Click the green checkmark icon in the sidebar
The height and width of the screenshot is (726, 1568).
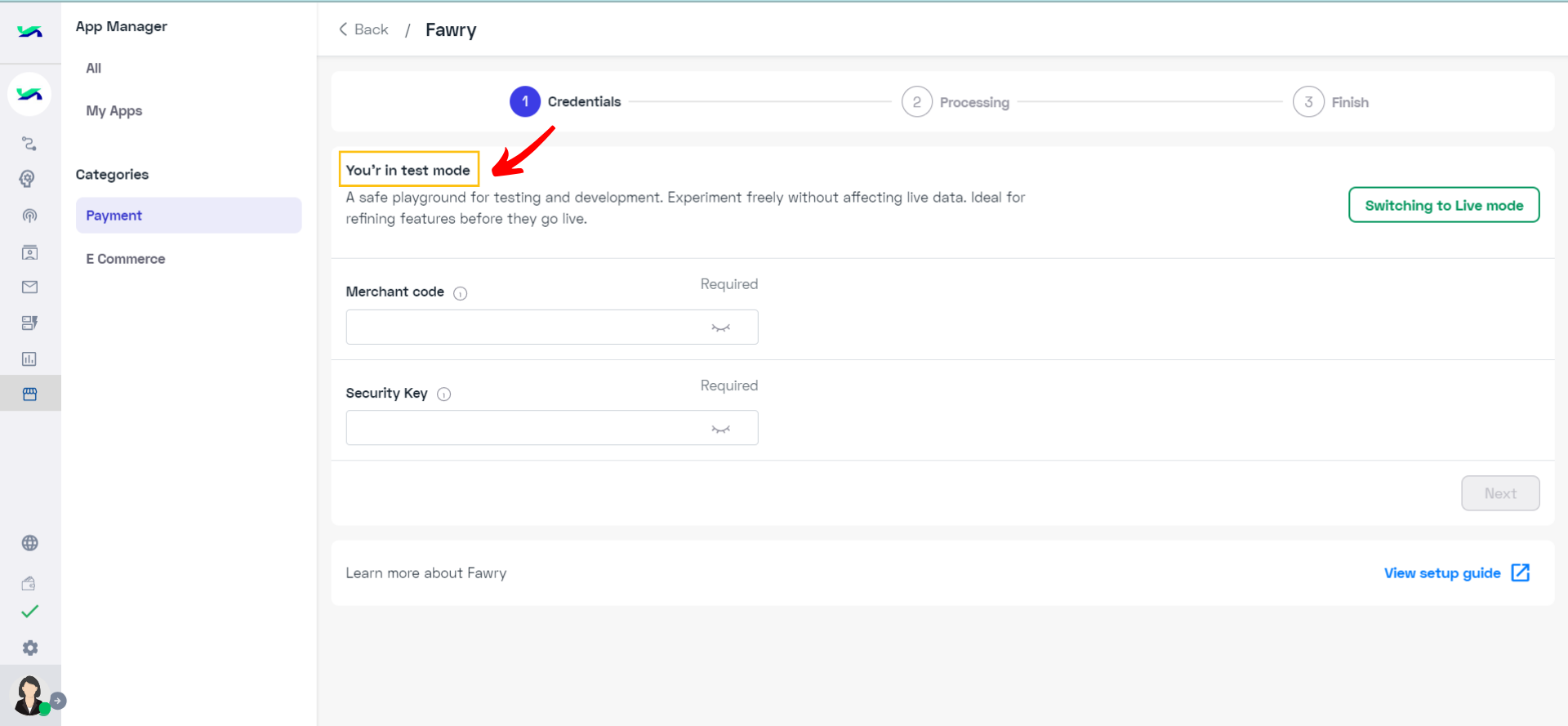pos(29,612)
